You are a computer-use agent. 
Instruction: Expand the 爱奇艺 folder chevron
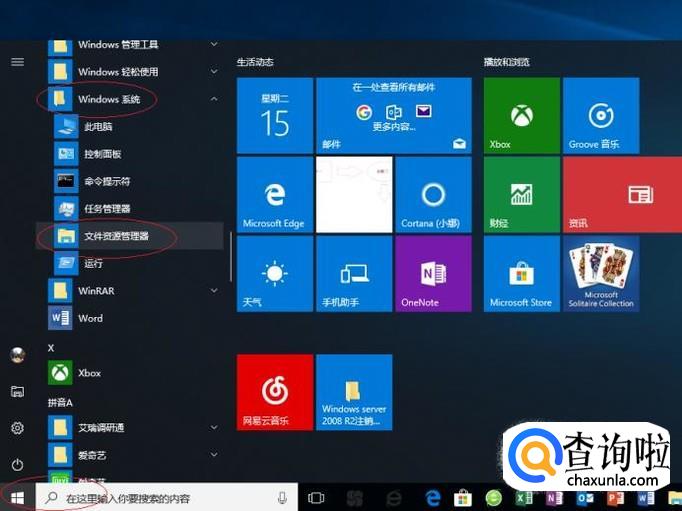pos(214,455)
